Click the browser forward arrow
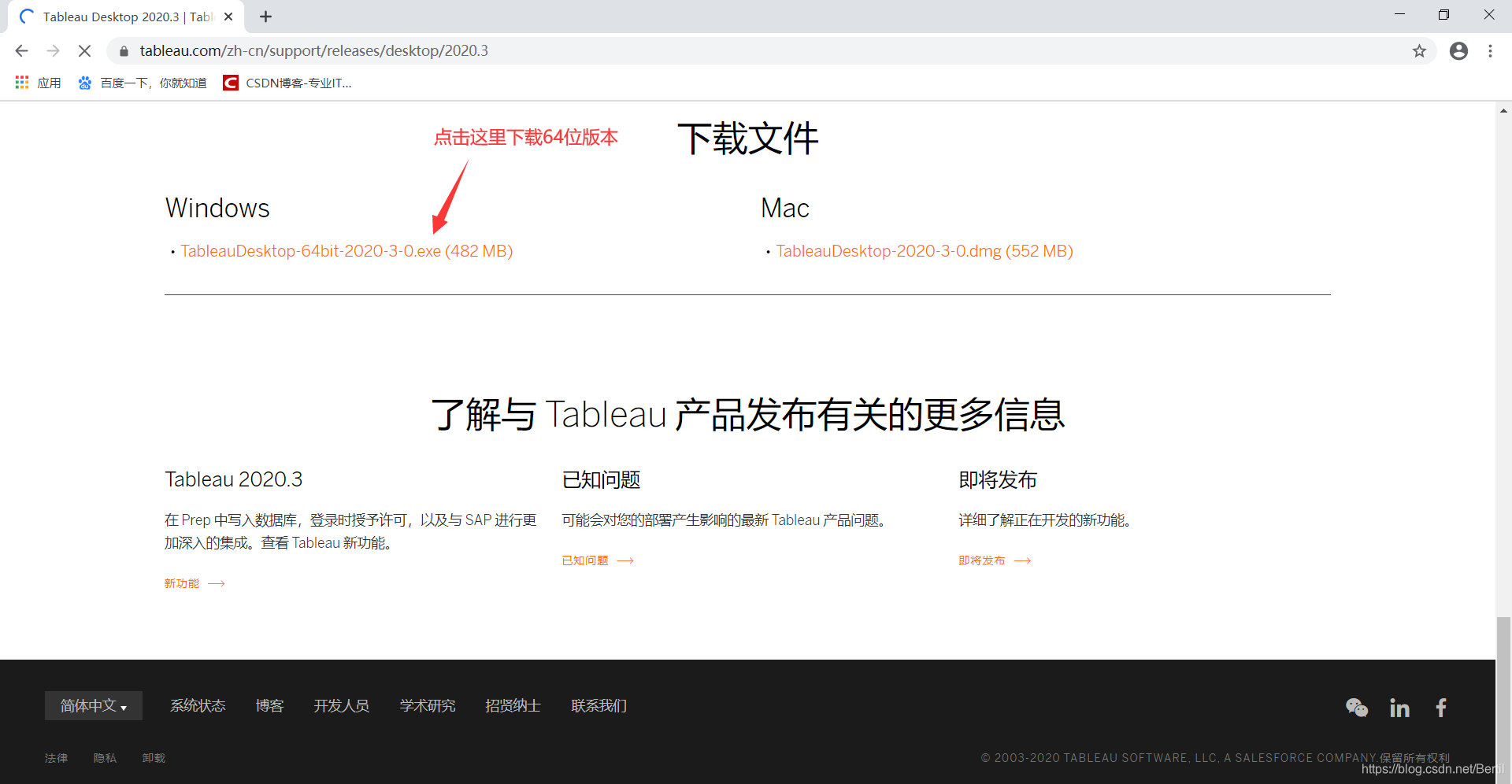 pyautogui.click(x=53, y=51)
